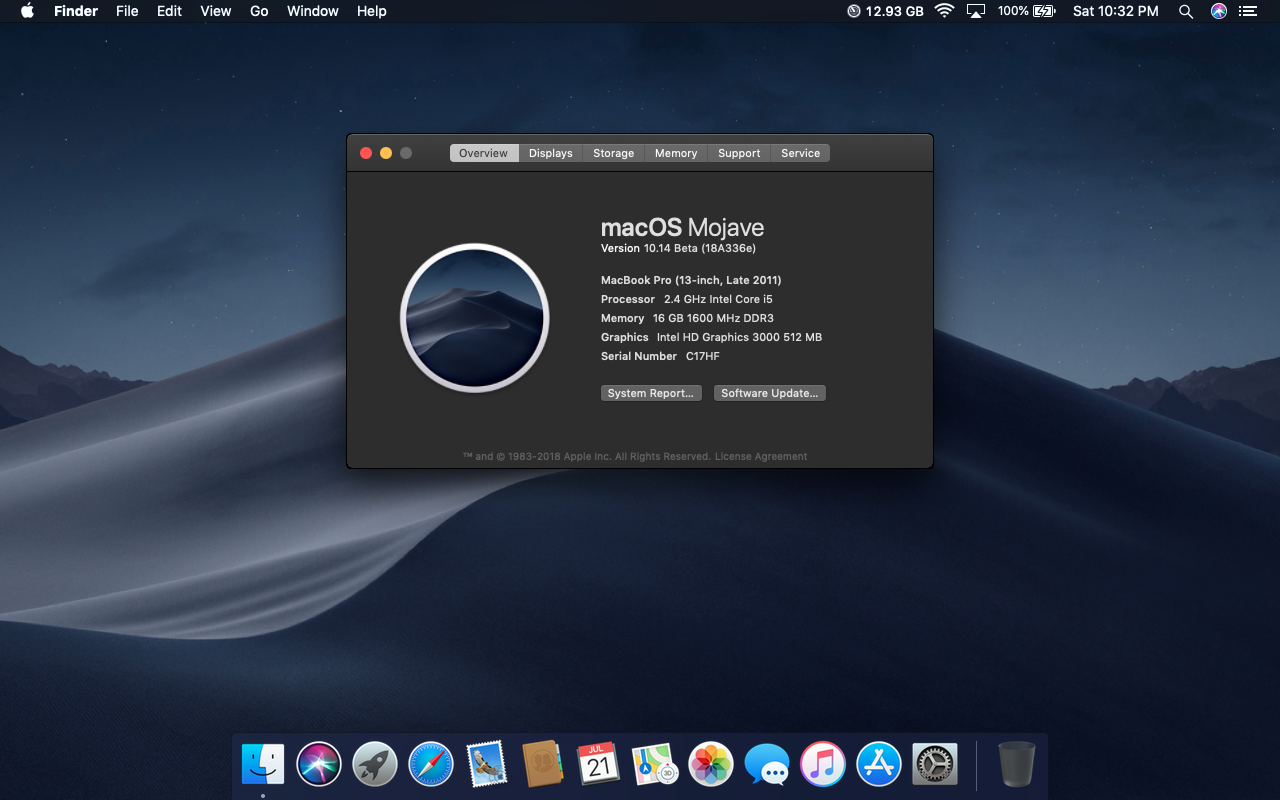
Task: Click version text 10.14 Beta (18A336e)
Action: pyautogui.click(x=699, y=248)
